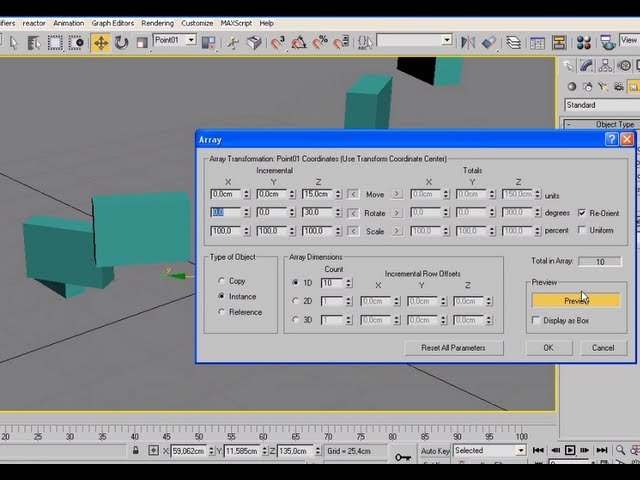640x480 pixels.
Task: Click the Play Animation button
Action: tap(570, 450)
